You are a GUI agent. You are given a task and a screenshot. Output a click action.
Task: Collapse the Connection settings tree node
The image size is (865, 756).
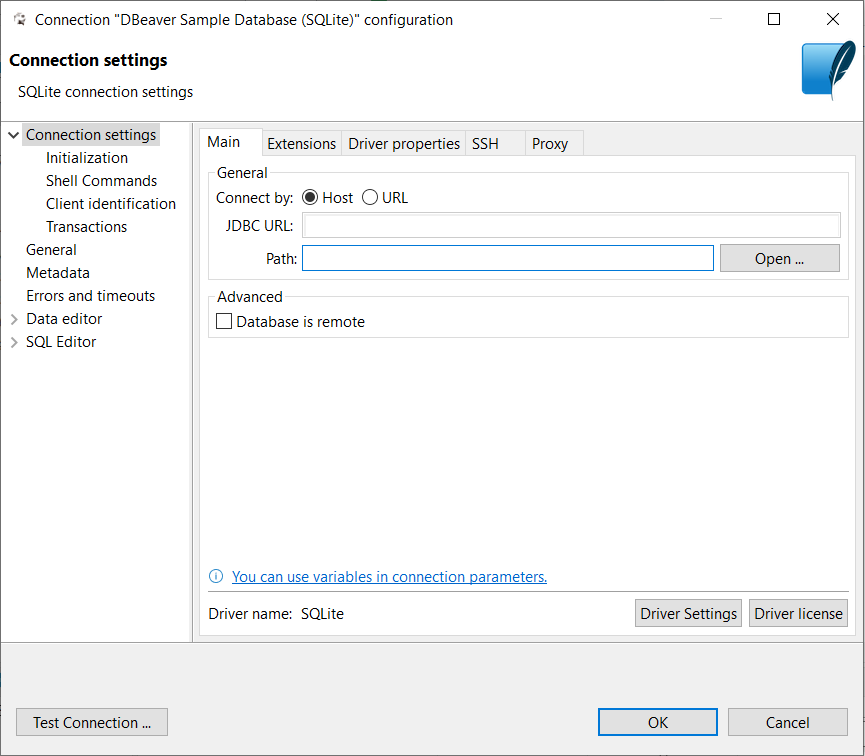coord(14,135)
